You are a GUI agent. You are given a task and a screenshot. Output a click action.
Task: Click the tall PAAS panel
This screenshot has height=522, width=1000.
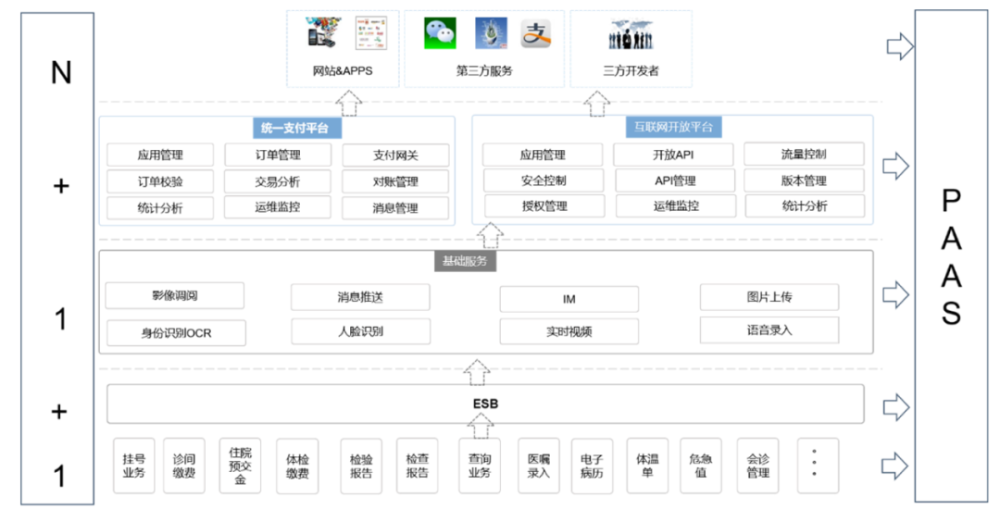point(952,256)
